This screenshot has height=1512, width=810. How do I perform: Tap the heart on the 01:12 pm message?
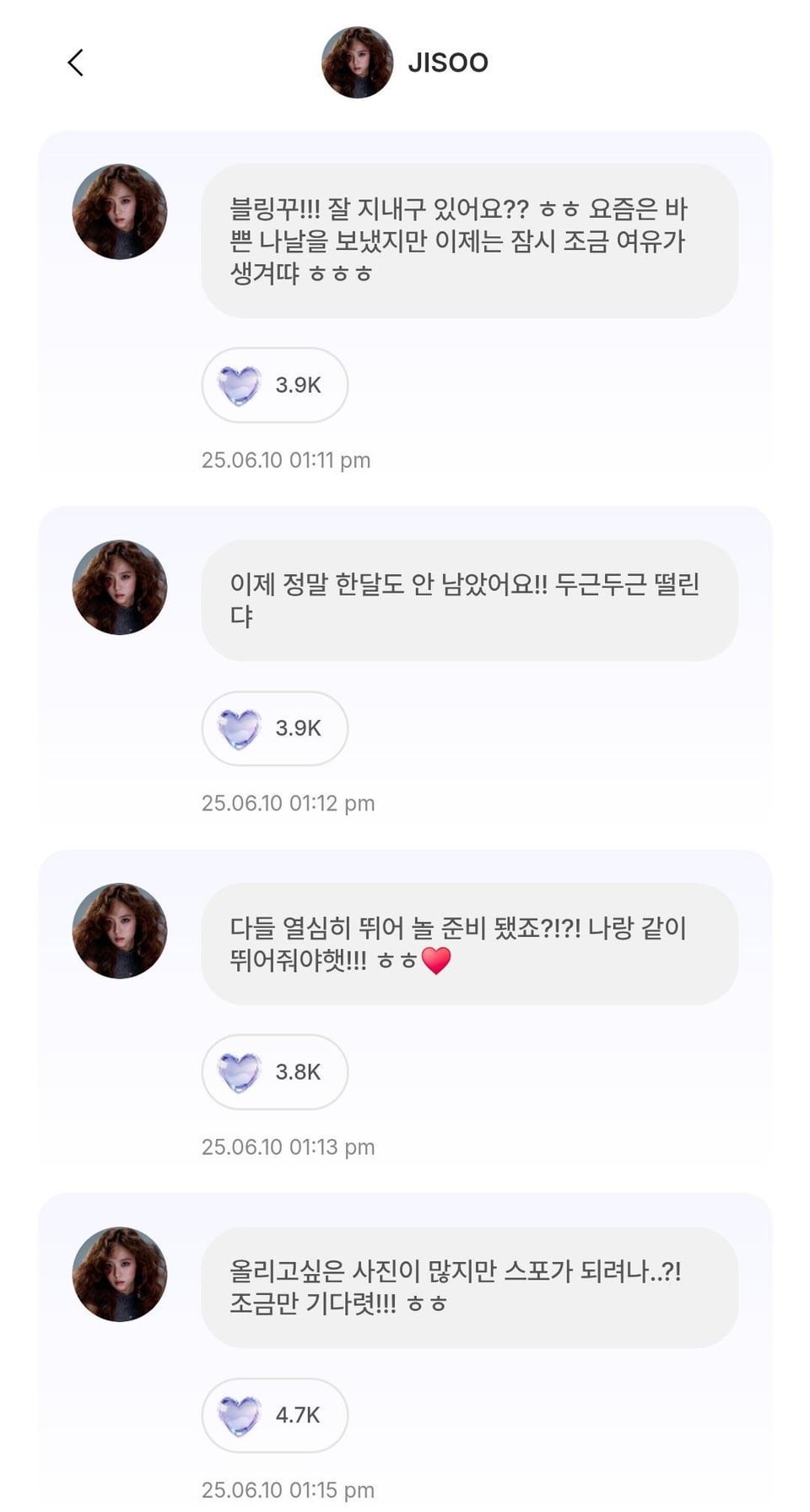tap(239, 729)
